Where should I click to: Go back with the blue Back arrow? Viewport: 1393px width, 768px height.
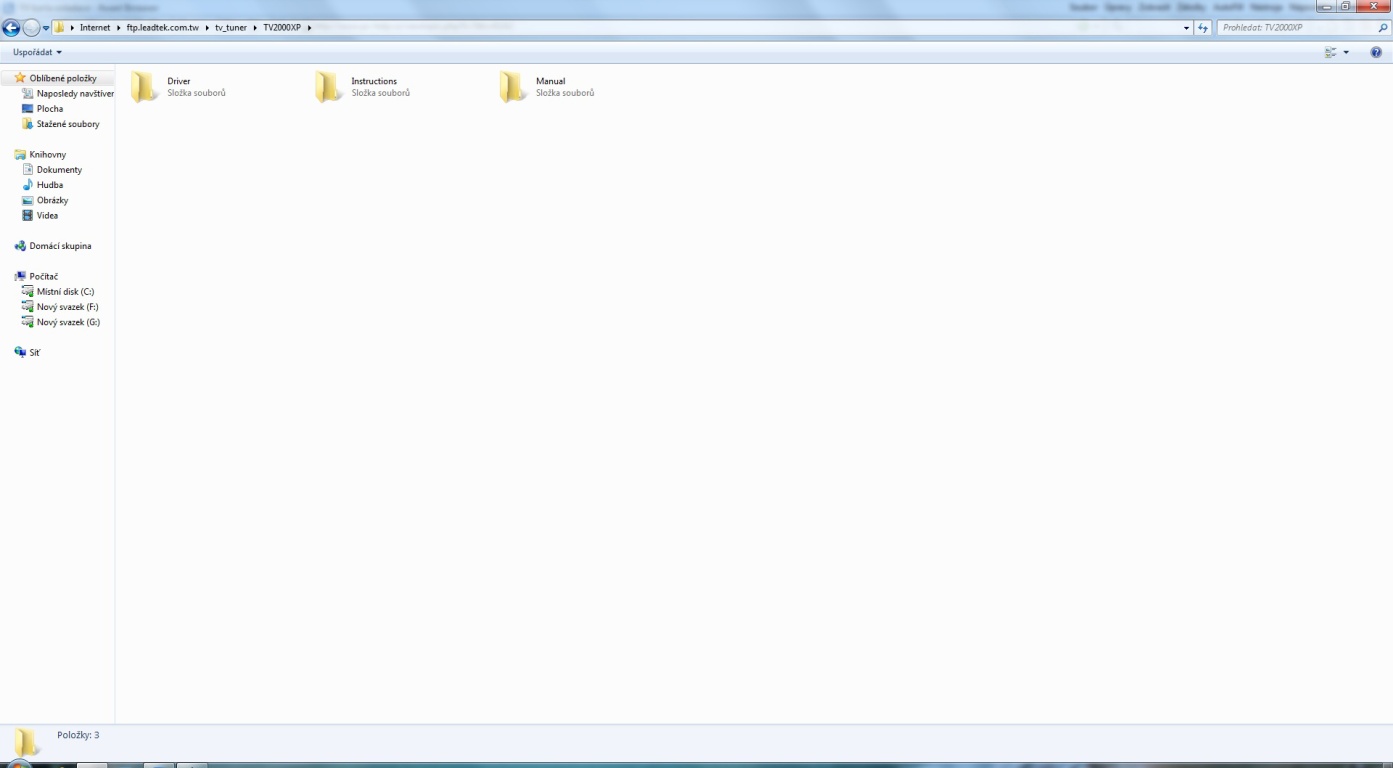pyautogui.click(x=11, y=28)
